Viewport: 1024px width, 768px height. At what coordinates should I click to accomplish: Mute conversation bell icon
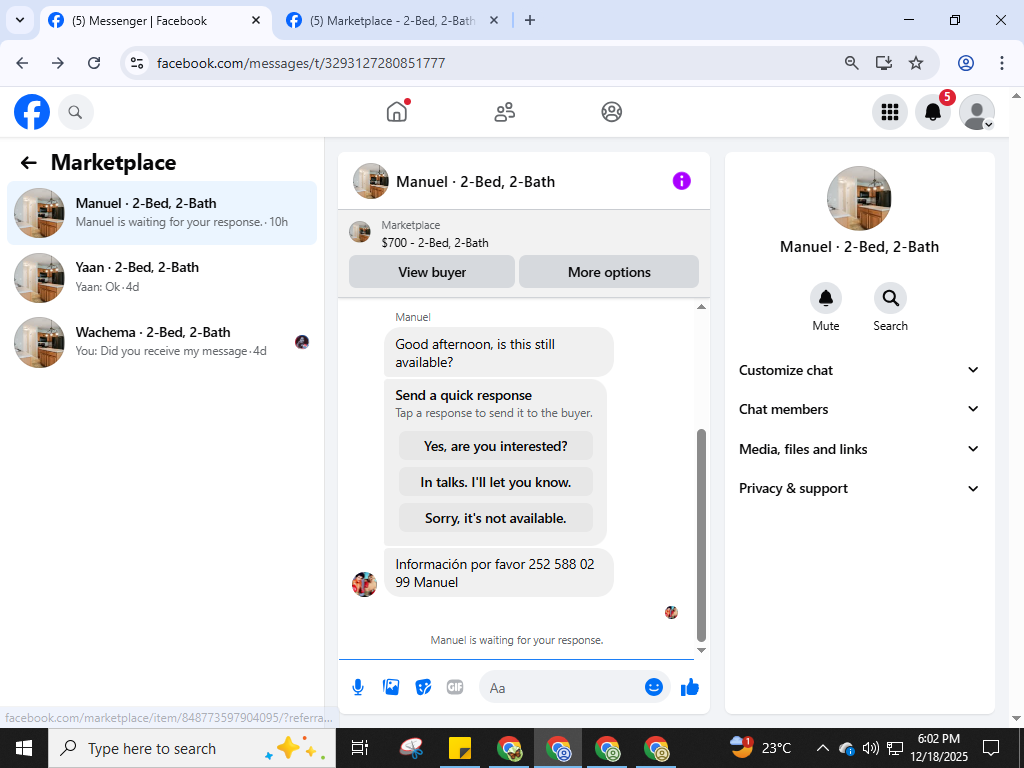coord(825,298)
